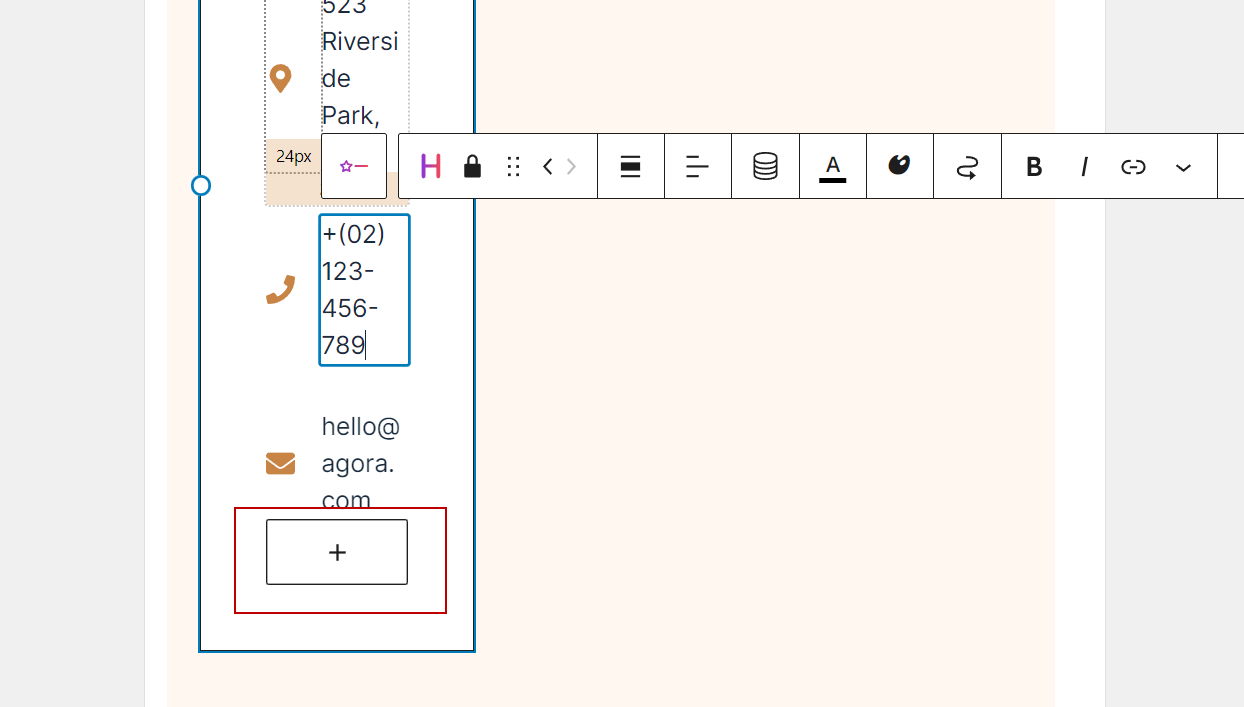
Task: Click the phone handset icon
Action: 280,290
